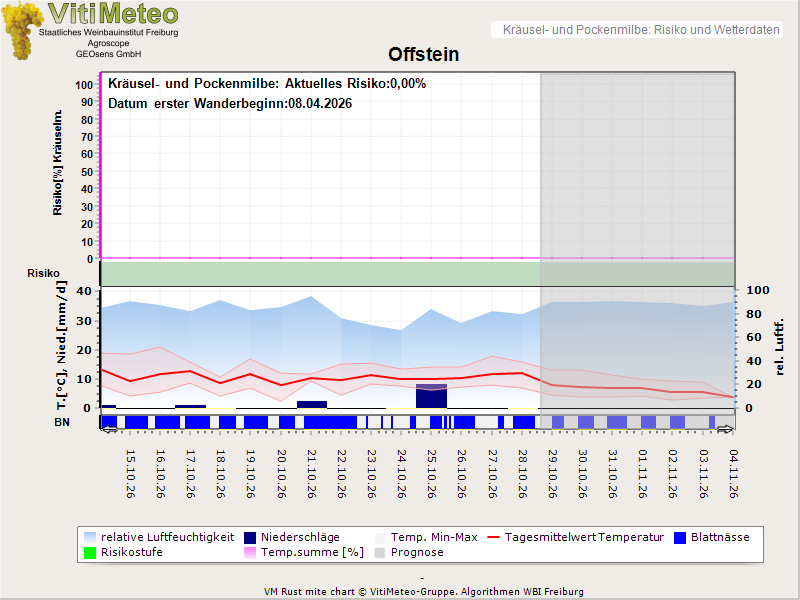Click the left scroll arrow on BN row
The height and width of the screenshot is (600, 800).
pos(110,430)
